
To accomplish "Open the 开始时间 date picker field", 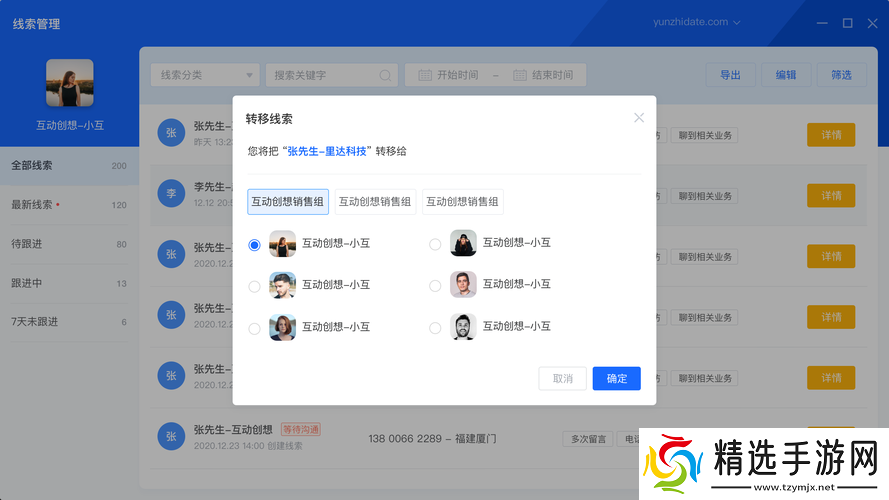I will pos(457,75).
